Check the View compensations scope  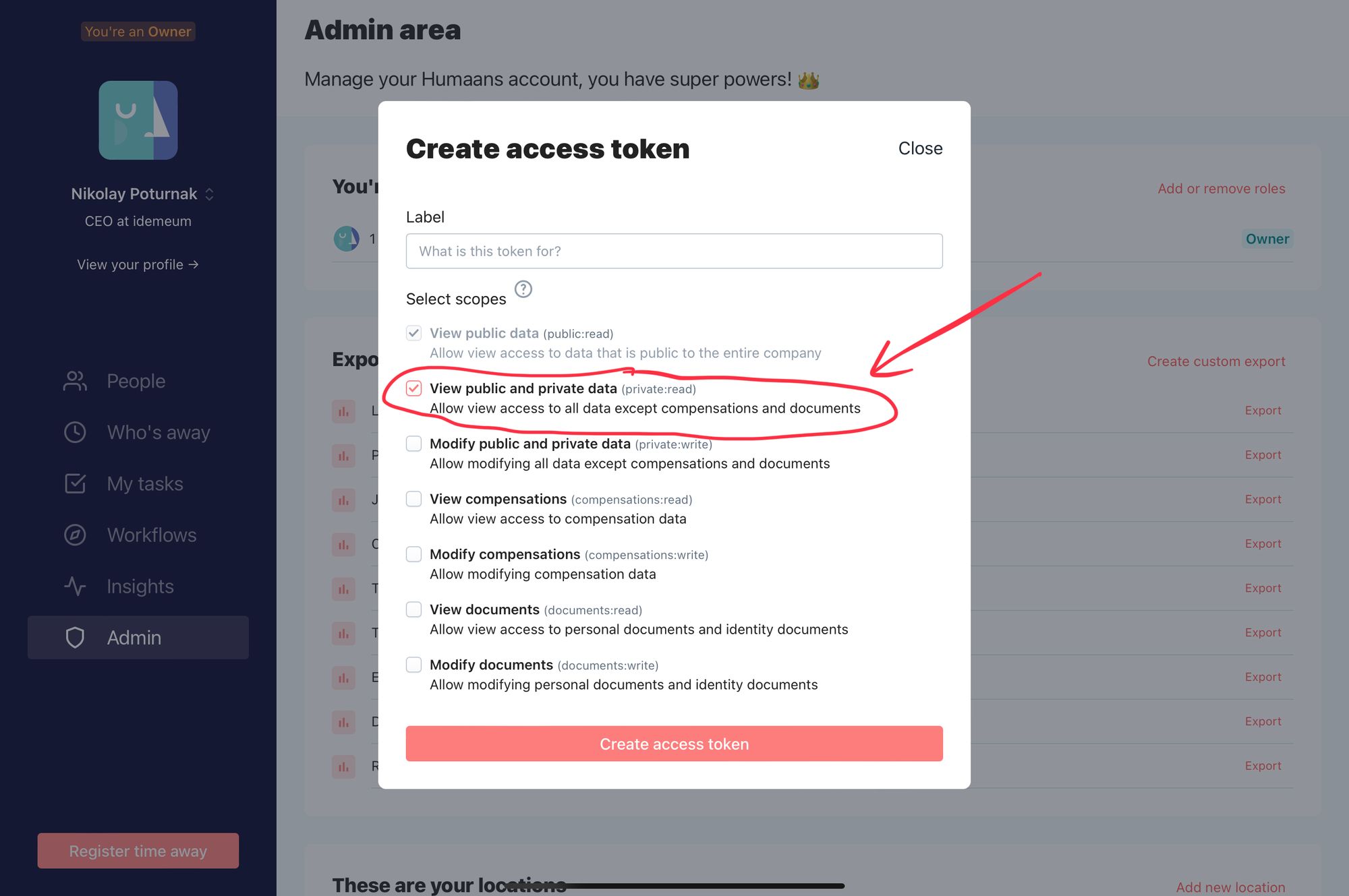click(x=413, y=499)
